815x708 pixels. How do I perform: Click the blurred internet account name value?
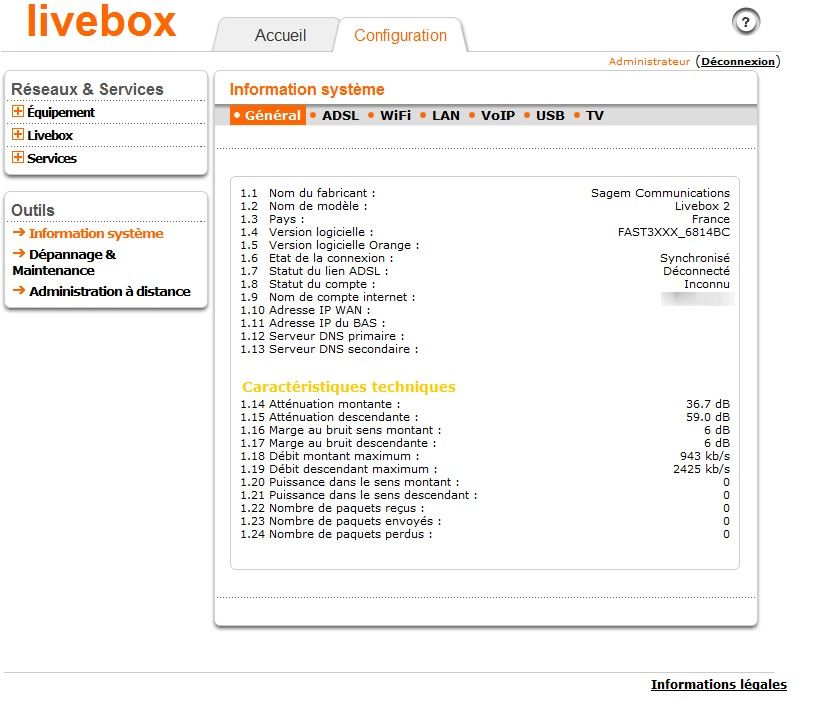click(x=697, y=298)
